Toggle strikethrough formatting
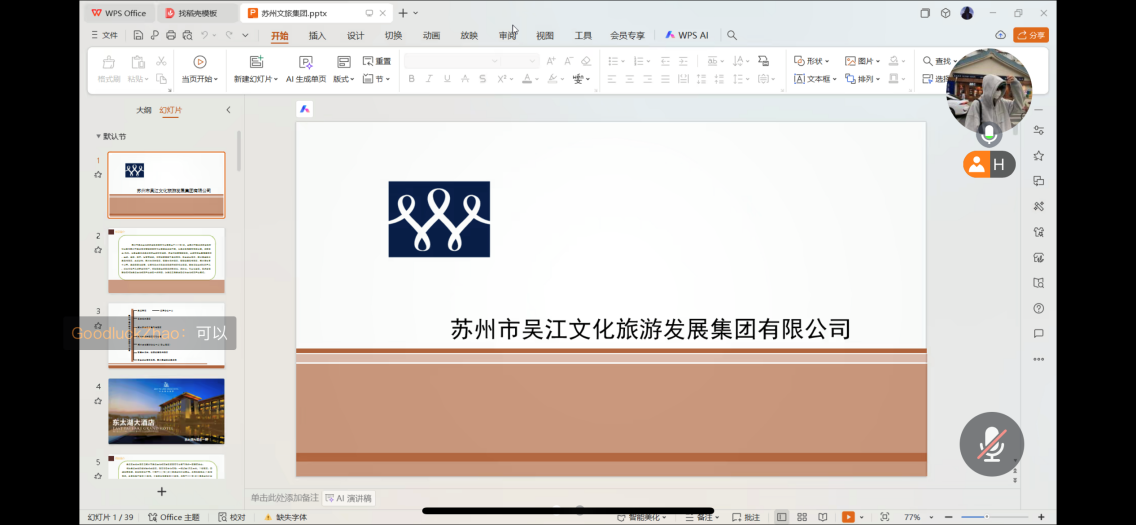1136x525 pixels. pyautogui.click(x=464, y=79)
